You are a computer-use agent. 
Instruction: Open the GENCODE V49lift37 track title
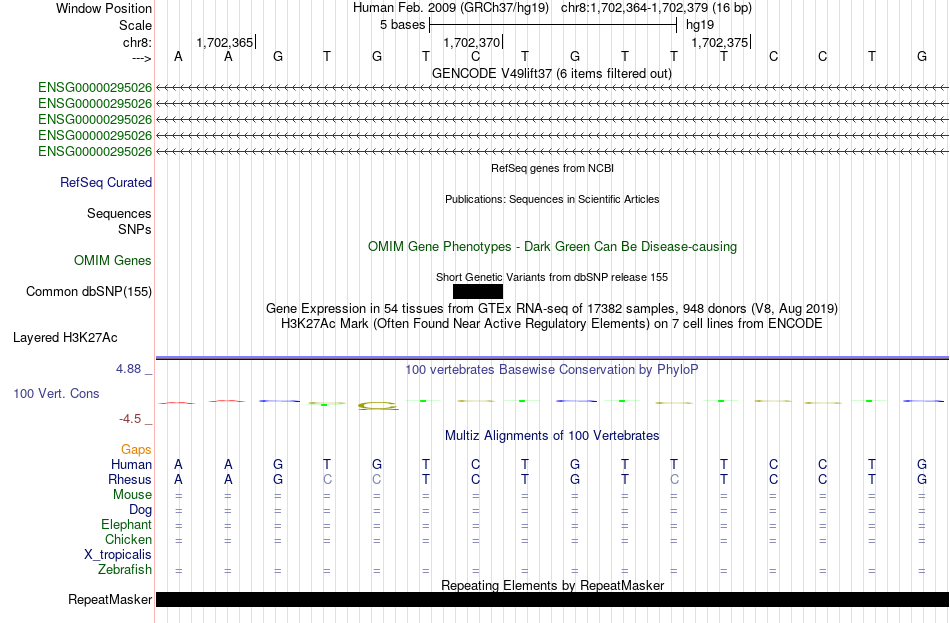coord(552,73)
